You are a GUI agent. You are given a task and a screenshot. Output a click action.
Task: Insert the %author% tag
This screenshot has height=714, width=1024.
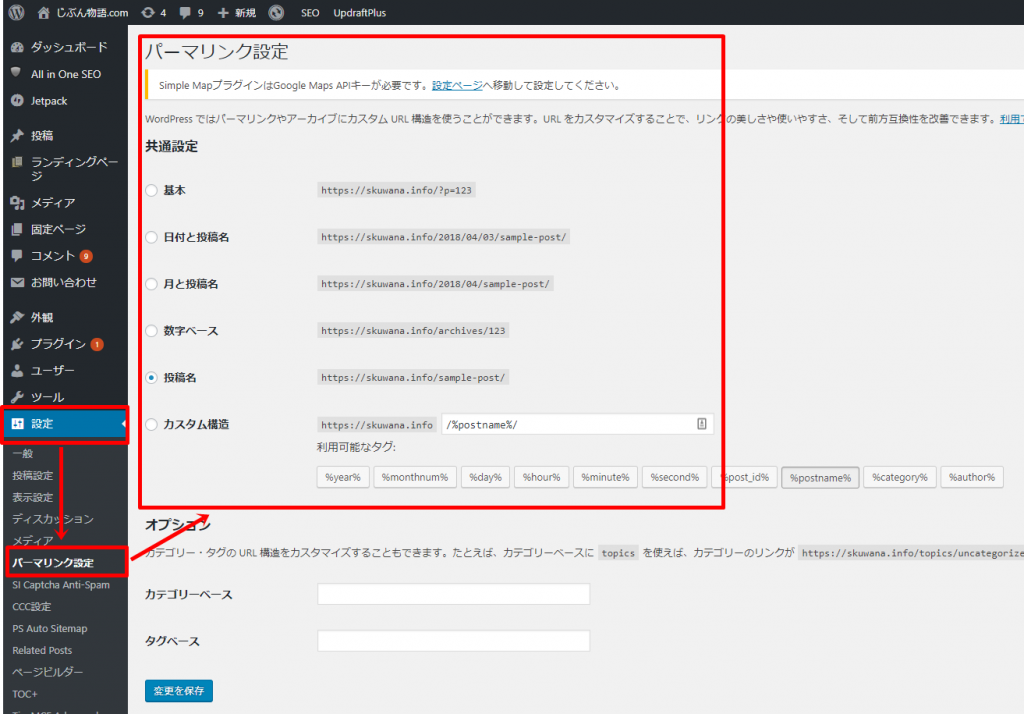tap(972, 478)
